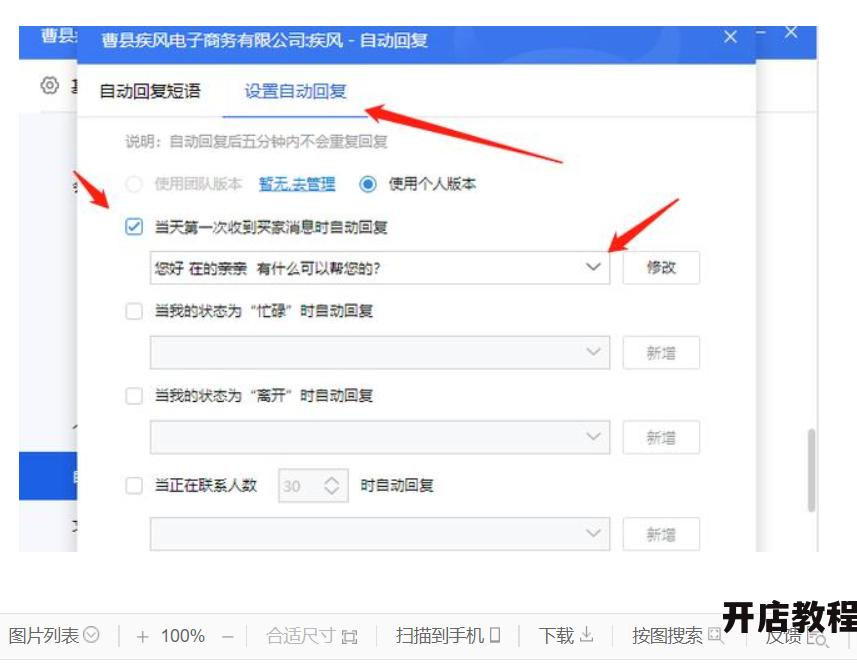
Task: Click the 修改 button
Action: point(661,267)
